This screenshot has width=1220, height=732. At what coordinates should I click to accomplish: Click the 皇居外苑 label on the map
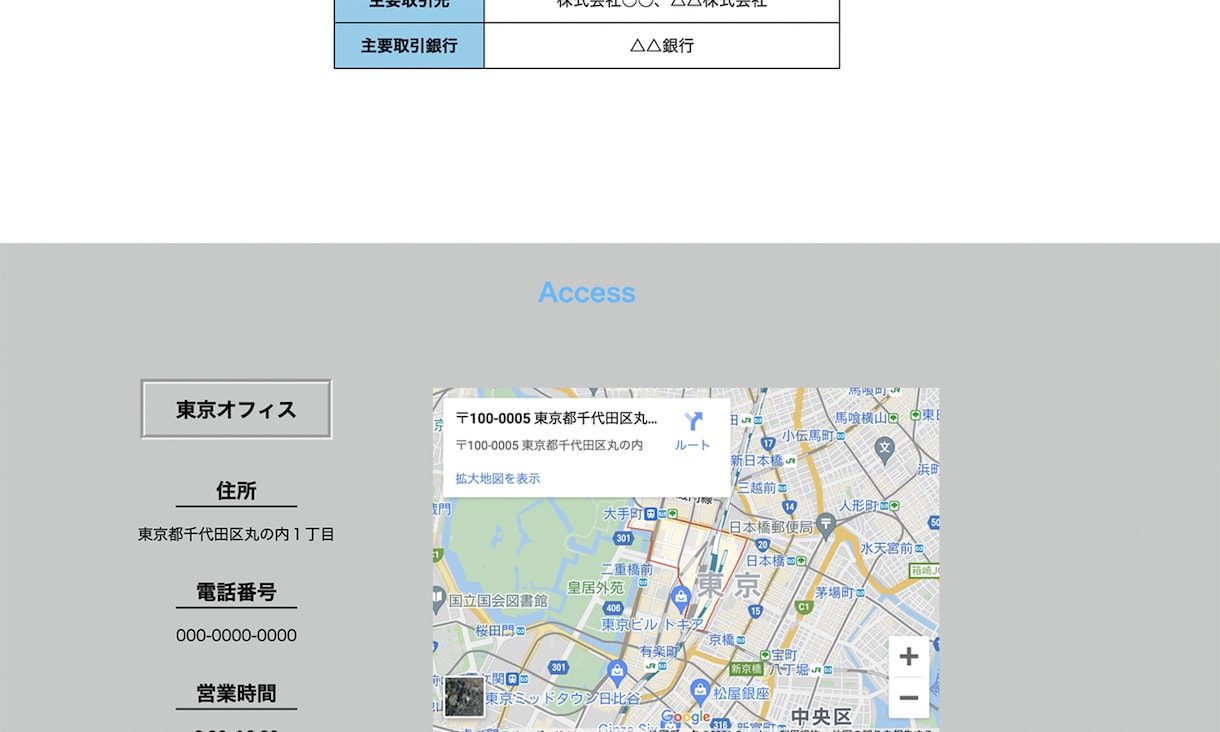pyautogui.click(x=595, y=588)
